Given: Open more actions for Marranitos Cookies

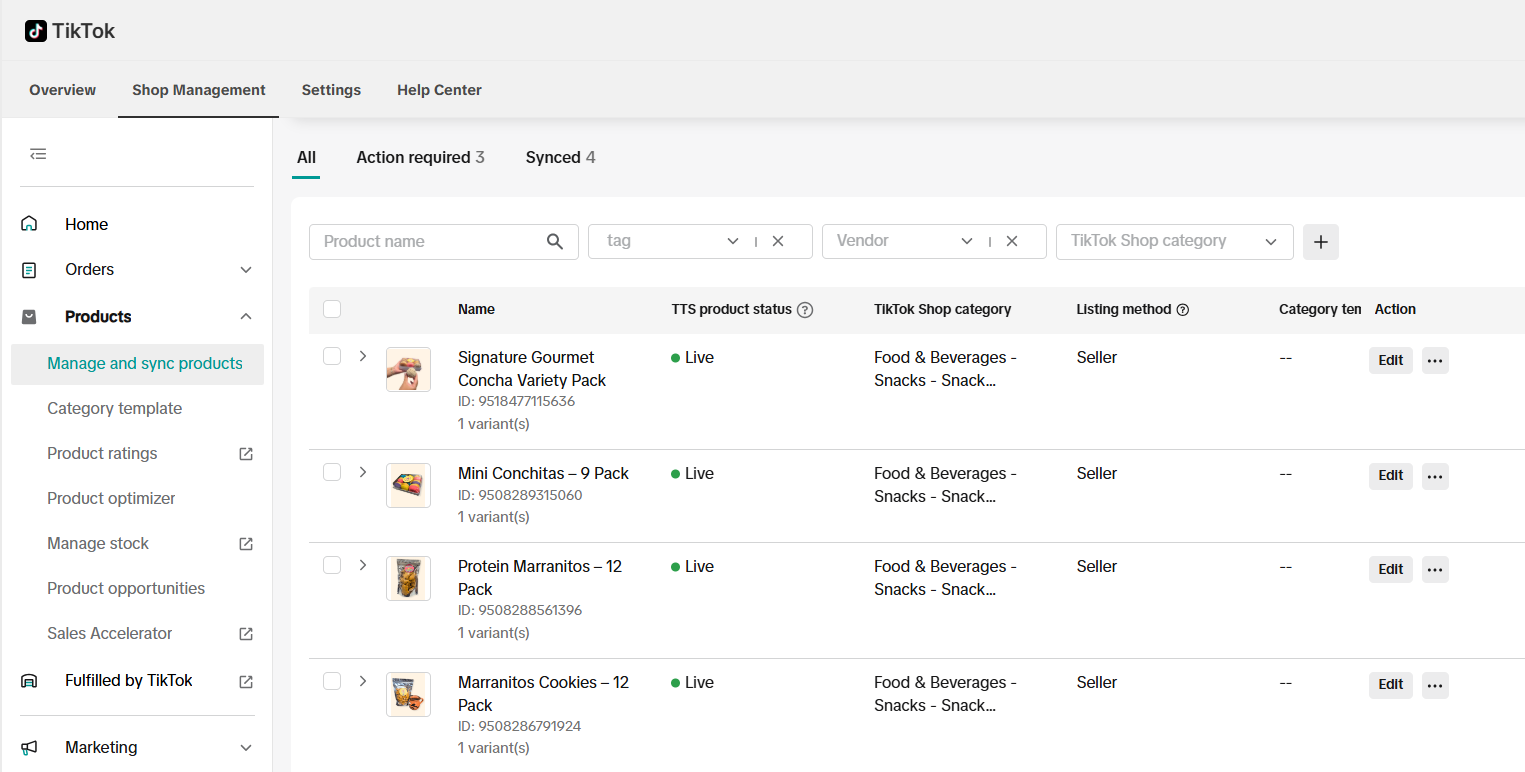Looking at the screenshot, I should [1435, 685].
